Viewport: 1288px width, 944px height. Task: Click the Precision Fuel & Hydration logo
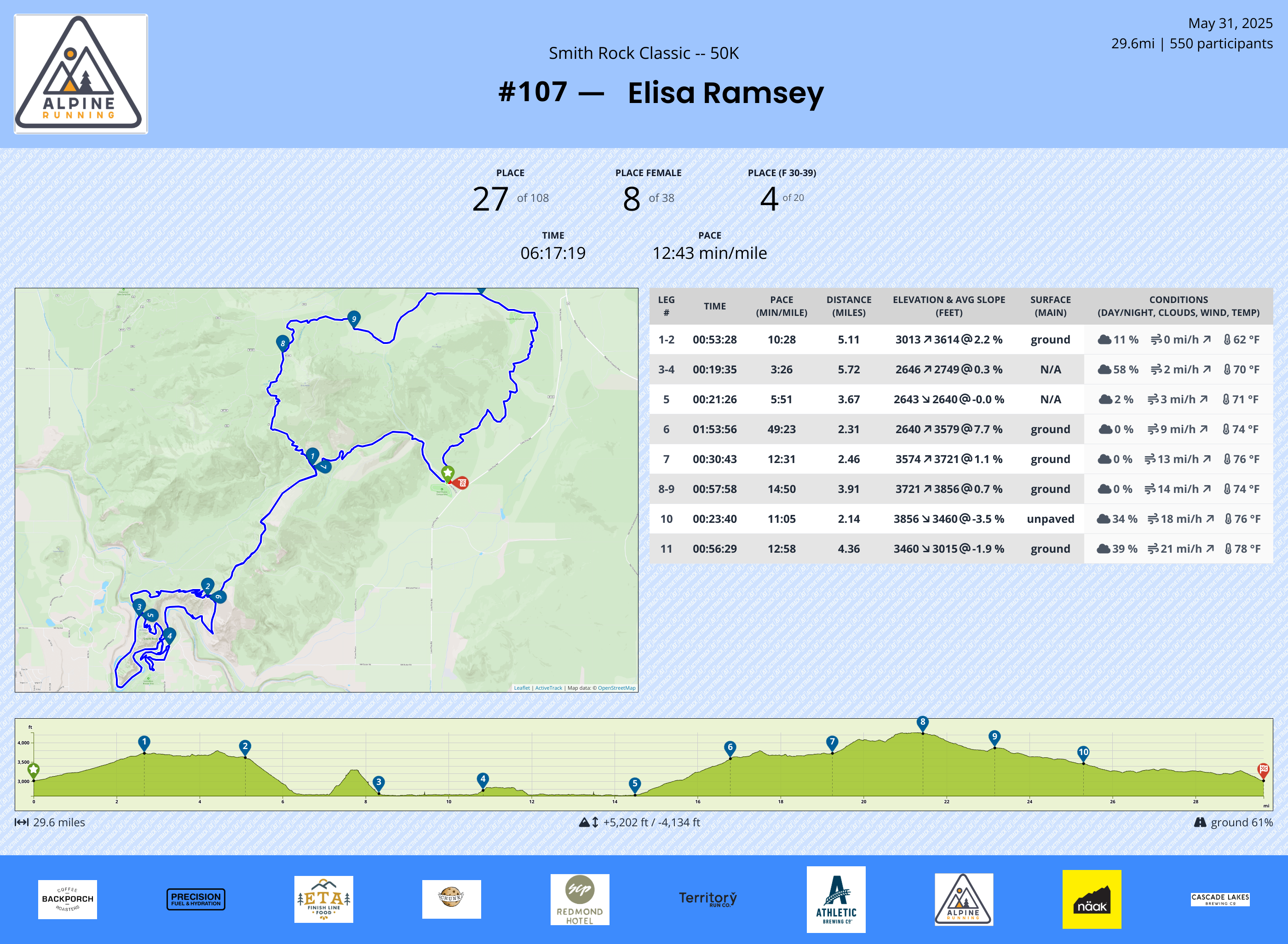(x=195, y=899)
